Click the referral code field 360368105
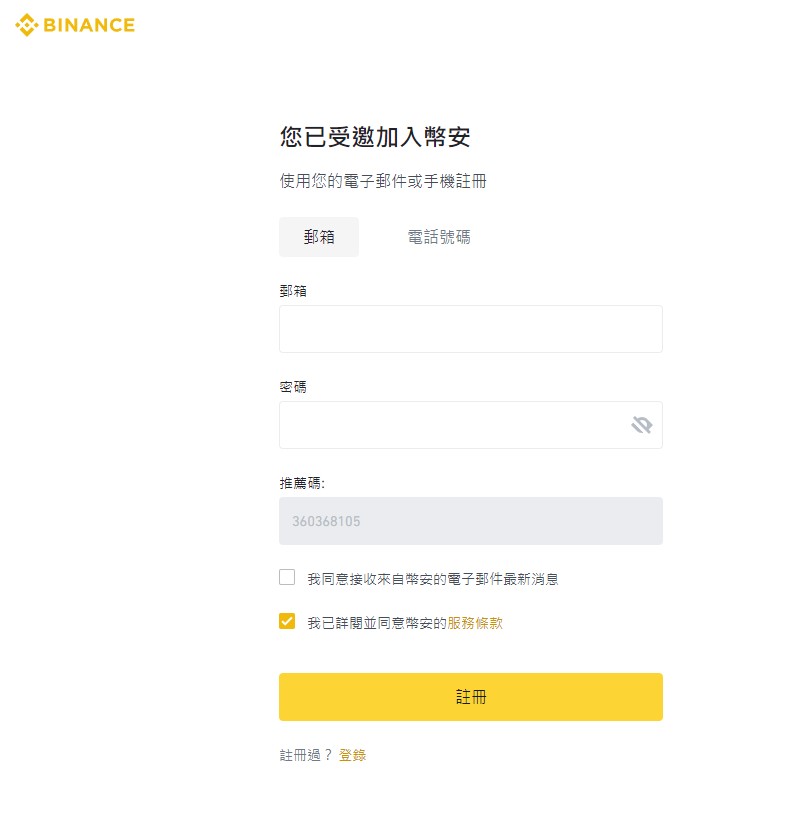800x817 pixels. click(471, 521)
